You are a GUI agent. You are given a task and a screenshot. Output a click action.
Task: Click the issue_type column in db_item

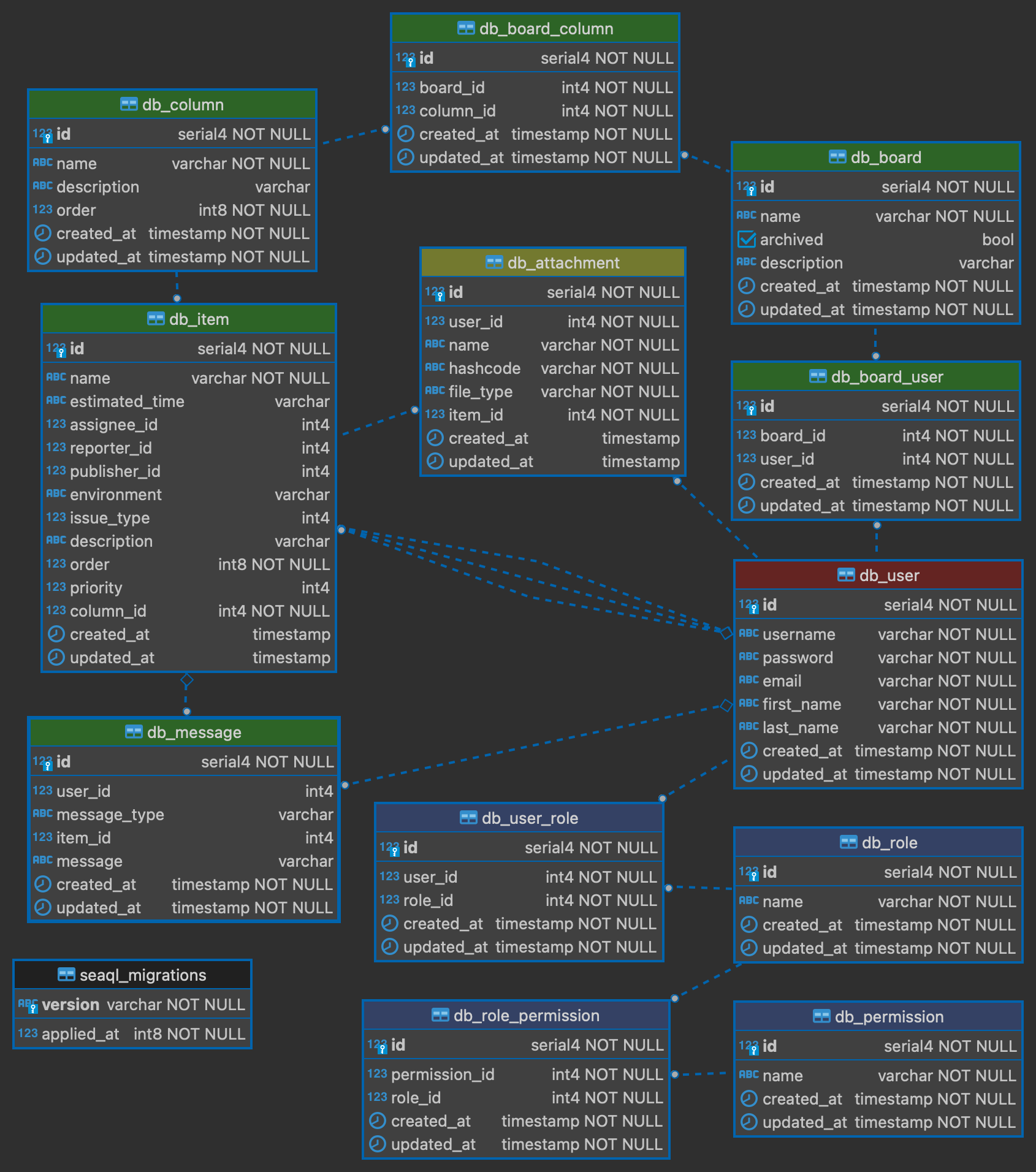point(189,518)
